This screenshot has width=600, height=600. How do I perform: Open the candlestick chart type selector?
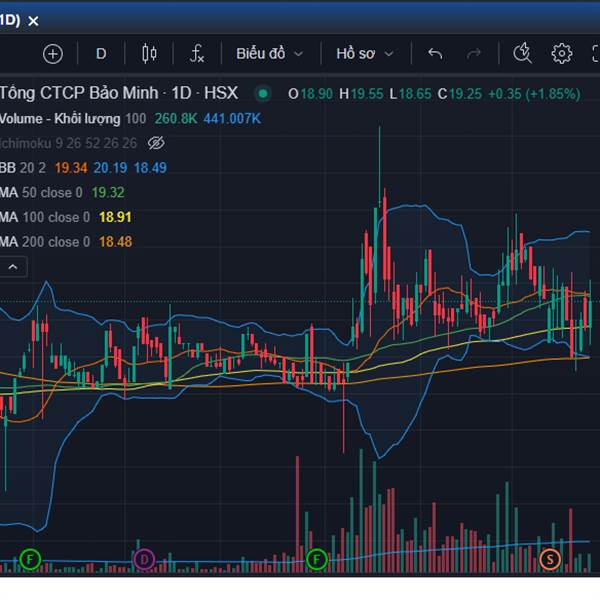pyautogui.click(x=150, y=54)
